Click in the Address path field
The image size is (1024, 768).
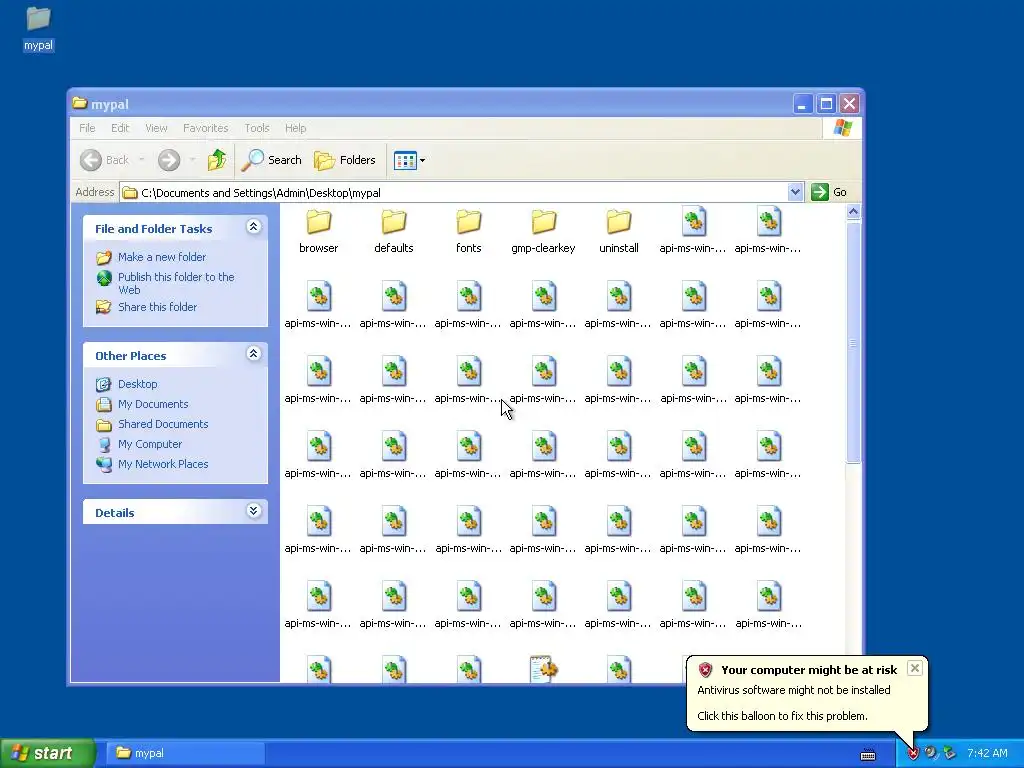click(x=455, y=193)
